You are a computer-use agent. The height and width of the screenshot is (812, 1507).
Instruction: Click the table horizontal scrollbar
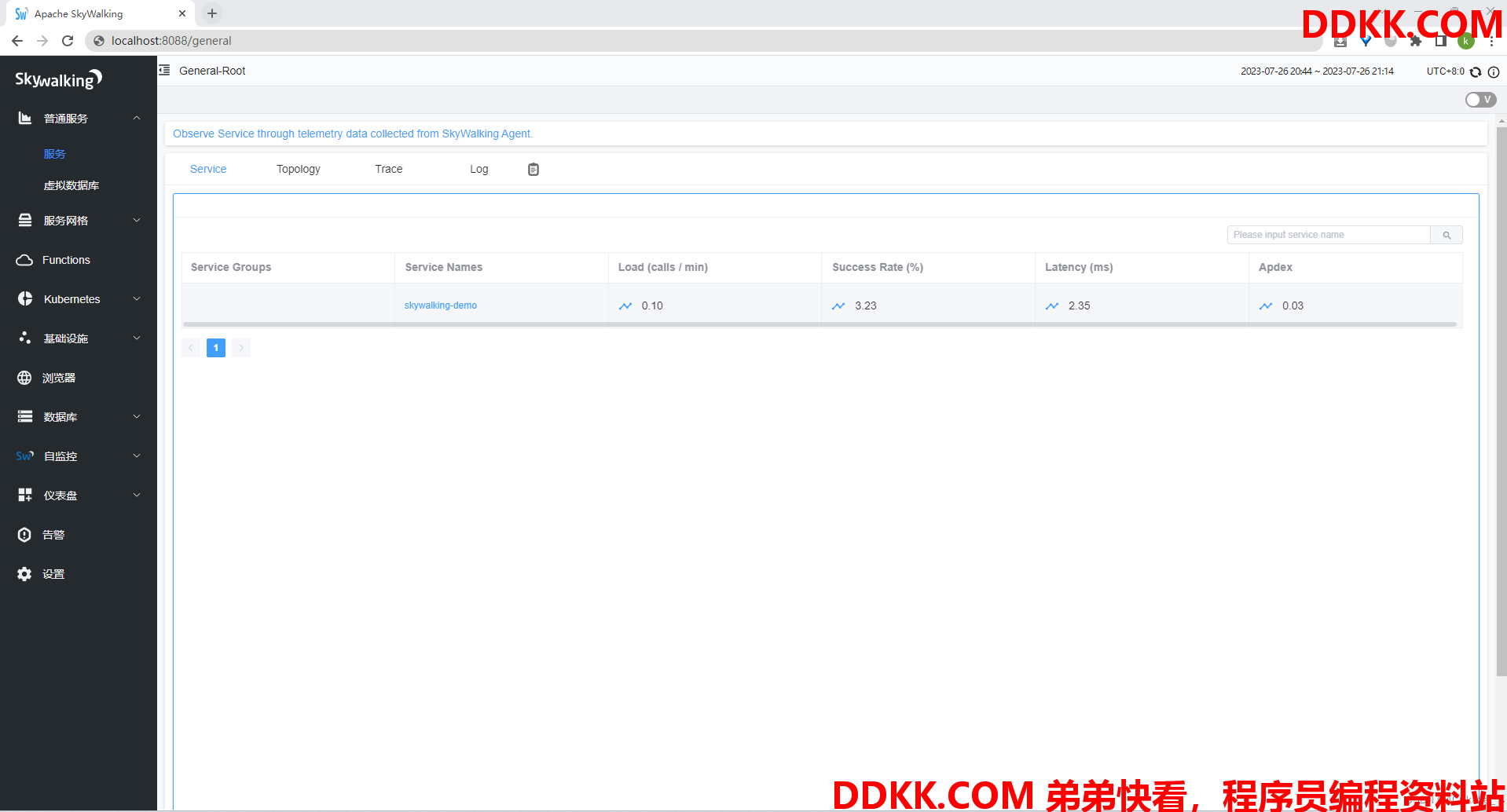819,324
